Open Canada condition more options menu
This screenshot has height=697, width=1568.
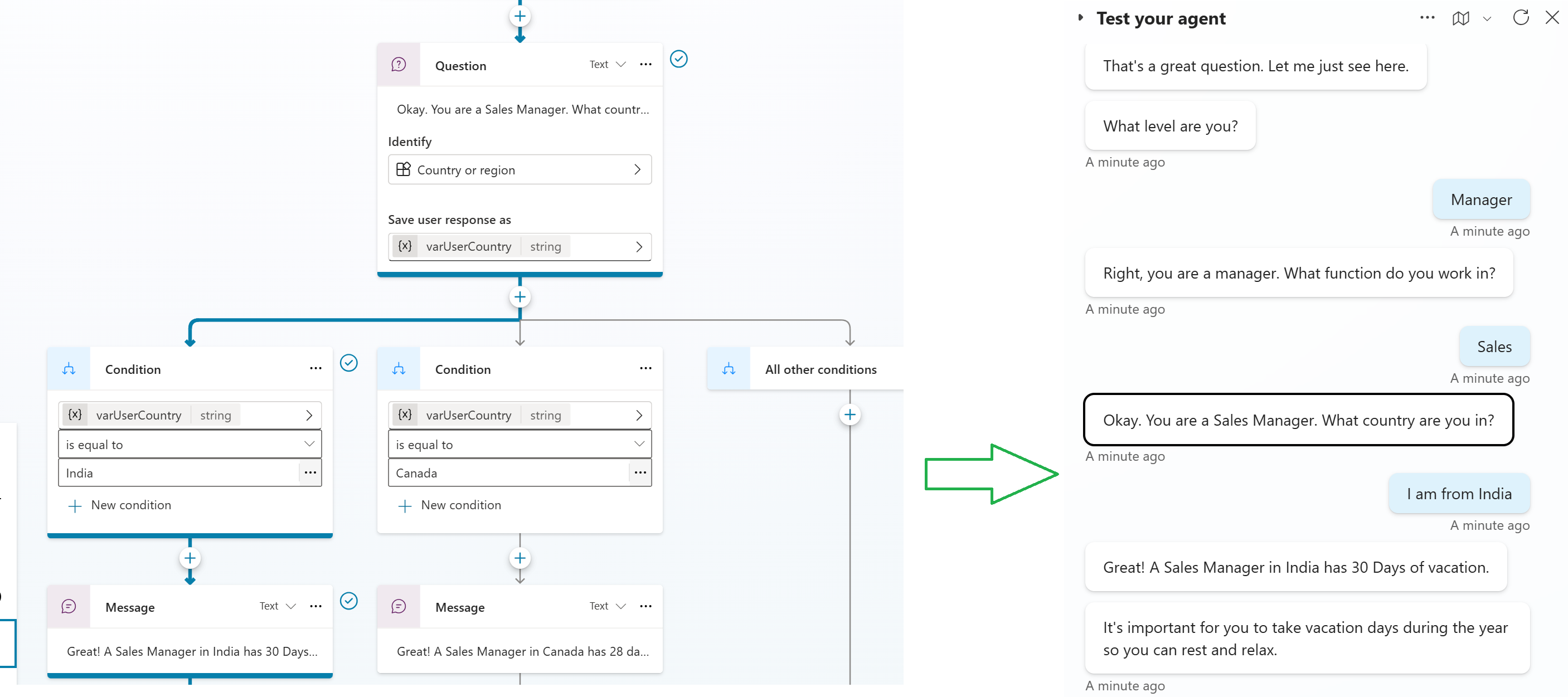[645, 369]
